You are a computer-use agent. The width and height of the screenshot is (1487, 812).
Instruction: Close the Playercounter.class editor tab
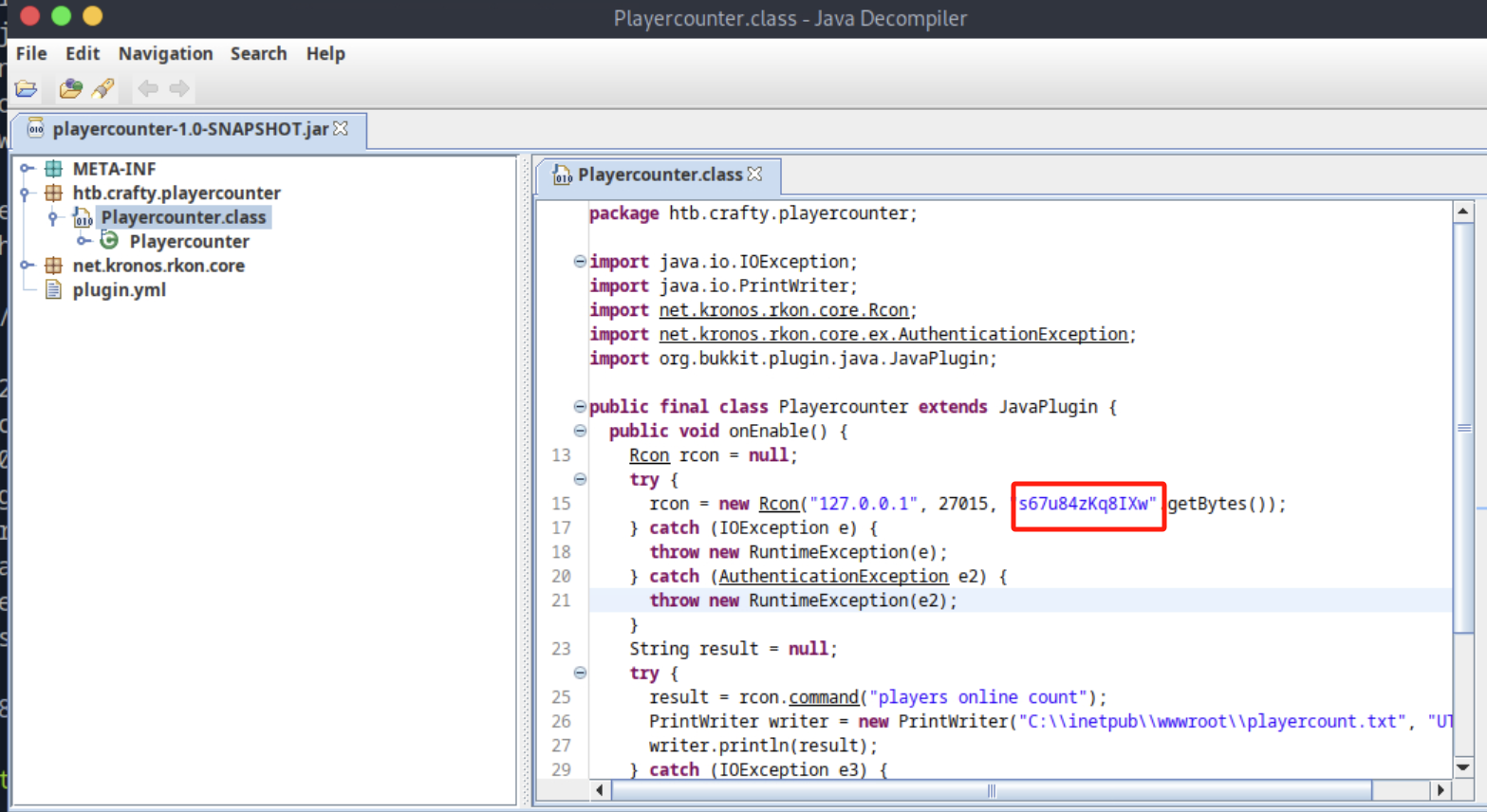tap(755, 174)
